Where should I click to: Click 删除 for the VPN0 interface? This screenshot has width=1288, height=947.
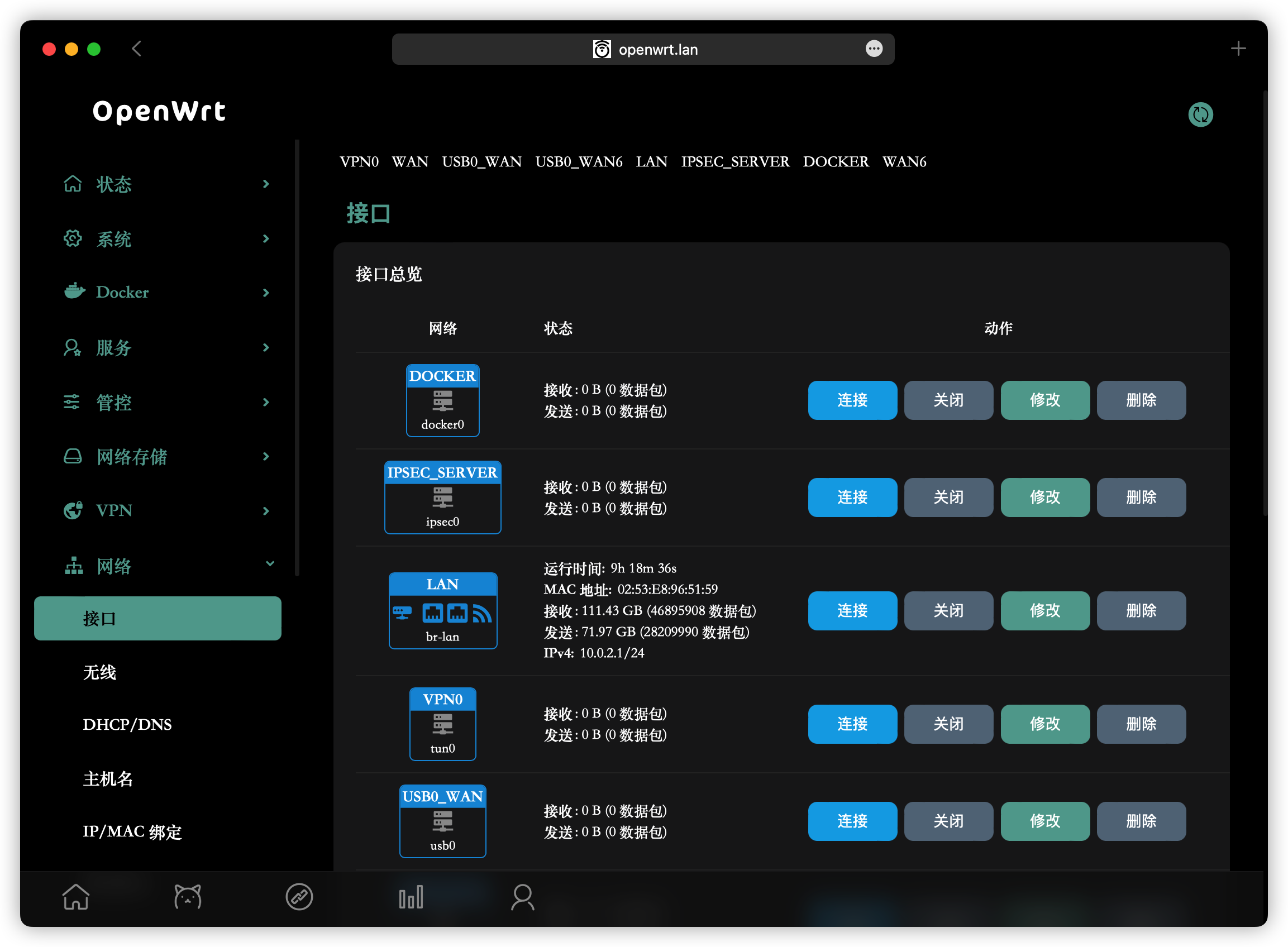pos(1142,725)
